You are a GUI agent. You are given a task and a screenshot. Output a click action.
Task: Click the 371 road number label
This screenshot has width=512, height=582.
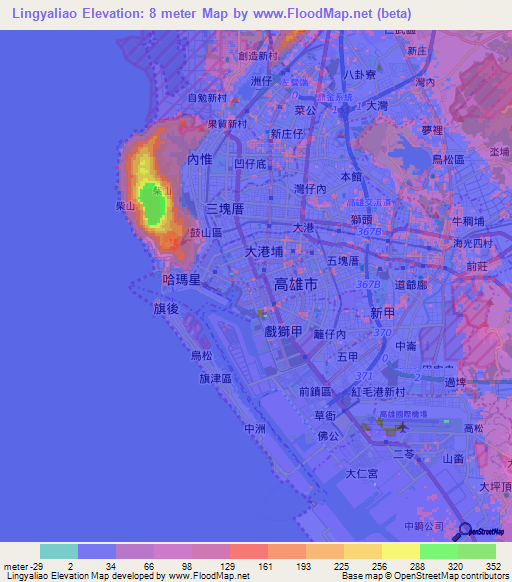[364, 376]
